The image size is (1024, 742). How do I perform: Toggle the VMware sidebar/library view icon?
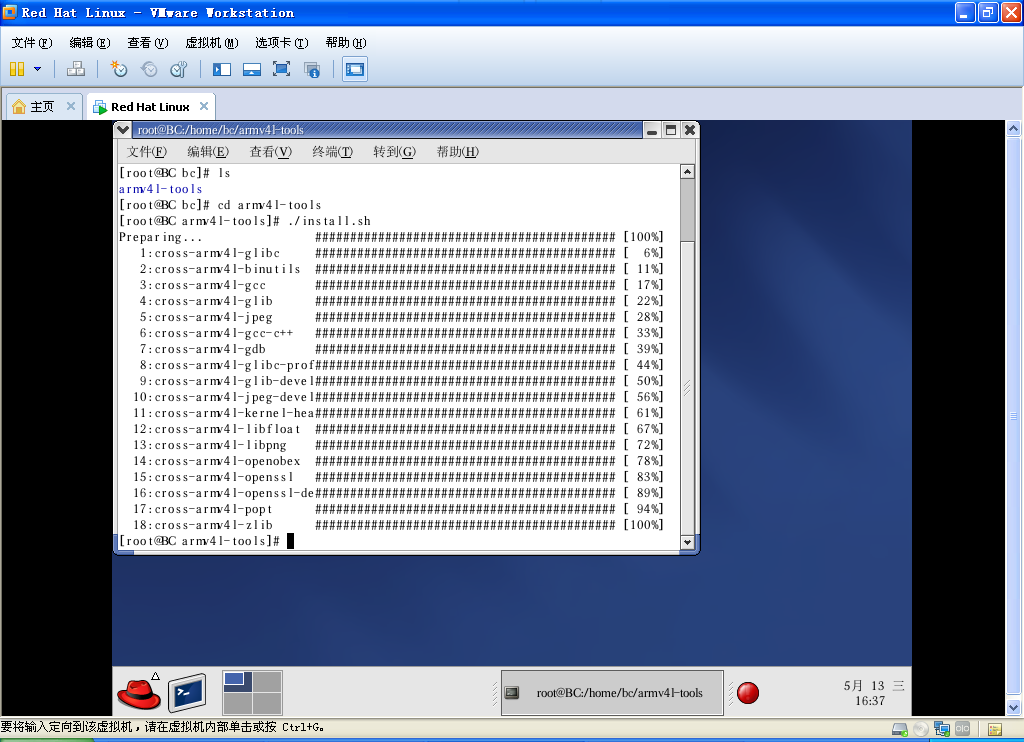[x=222, y=69]
